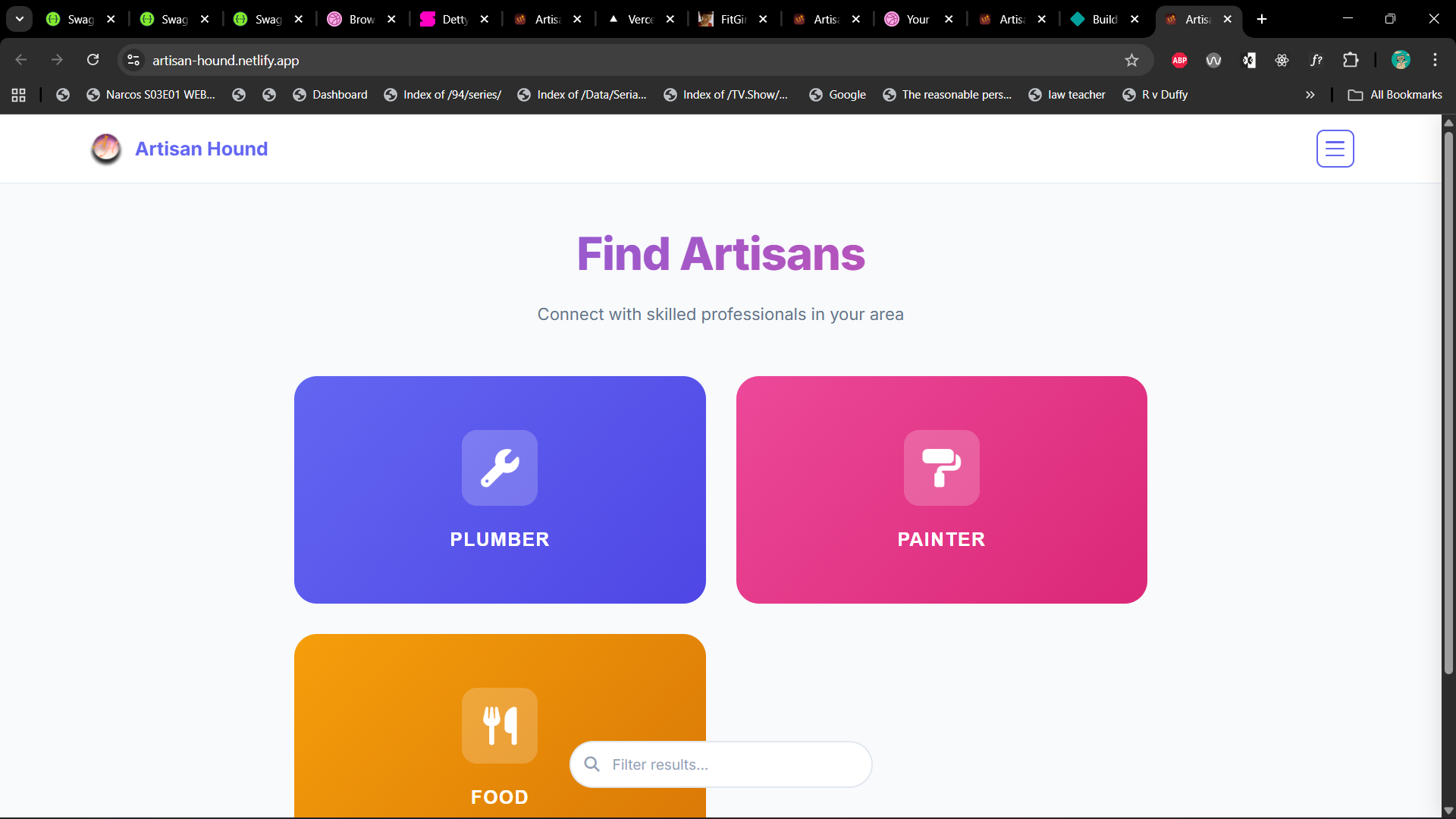
Task: Open Chrome's three-dot menu
Action: (x=1435, y=60)
